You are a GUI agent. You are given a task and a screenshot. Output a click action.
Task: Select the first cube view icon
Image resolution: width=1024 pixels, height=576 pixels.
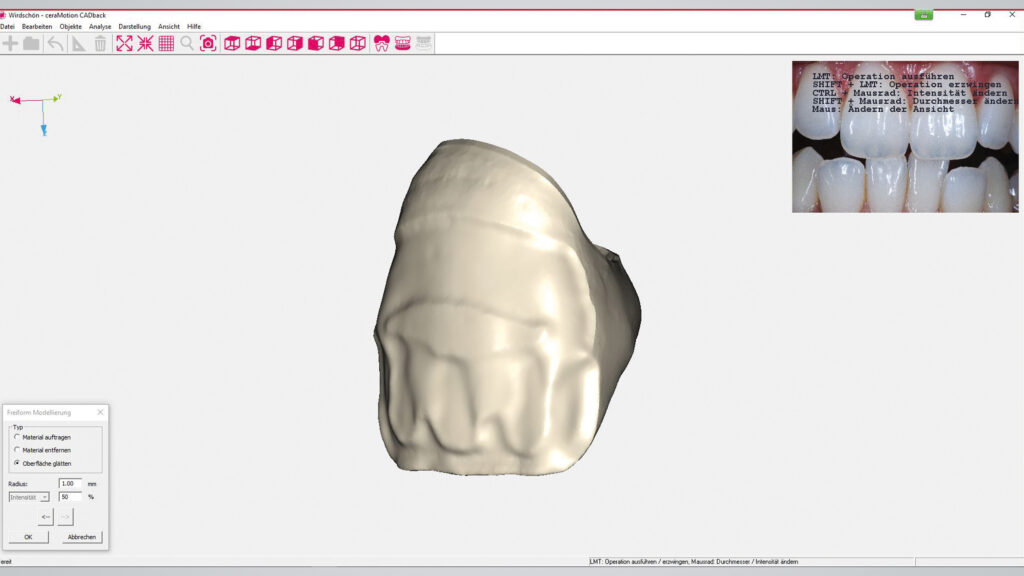coord(232,43)
